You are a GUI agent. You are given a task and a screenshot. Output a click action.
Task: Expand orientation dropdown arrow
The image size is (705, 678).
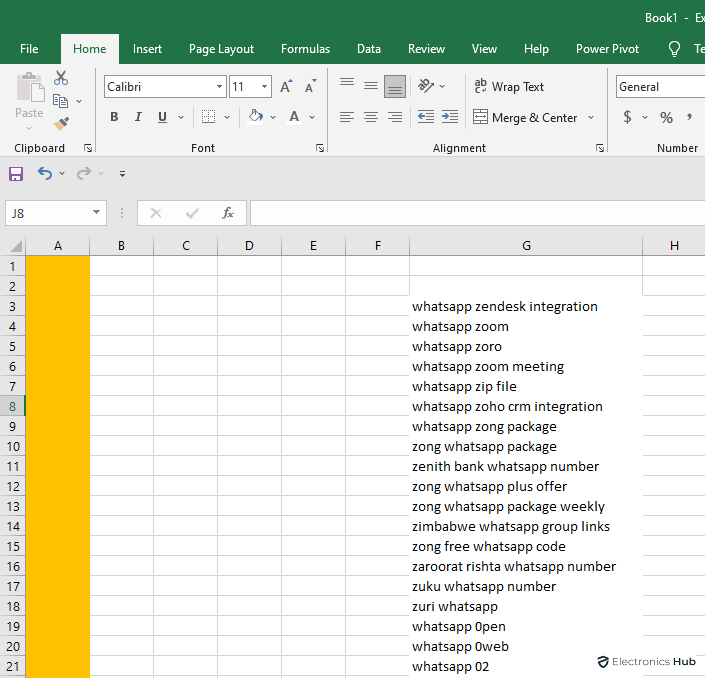442,86
